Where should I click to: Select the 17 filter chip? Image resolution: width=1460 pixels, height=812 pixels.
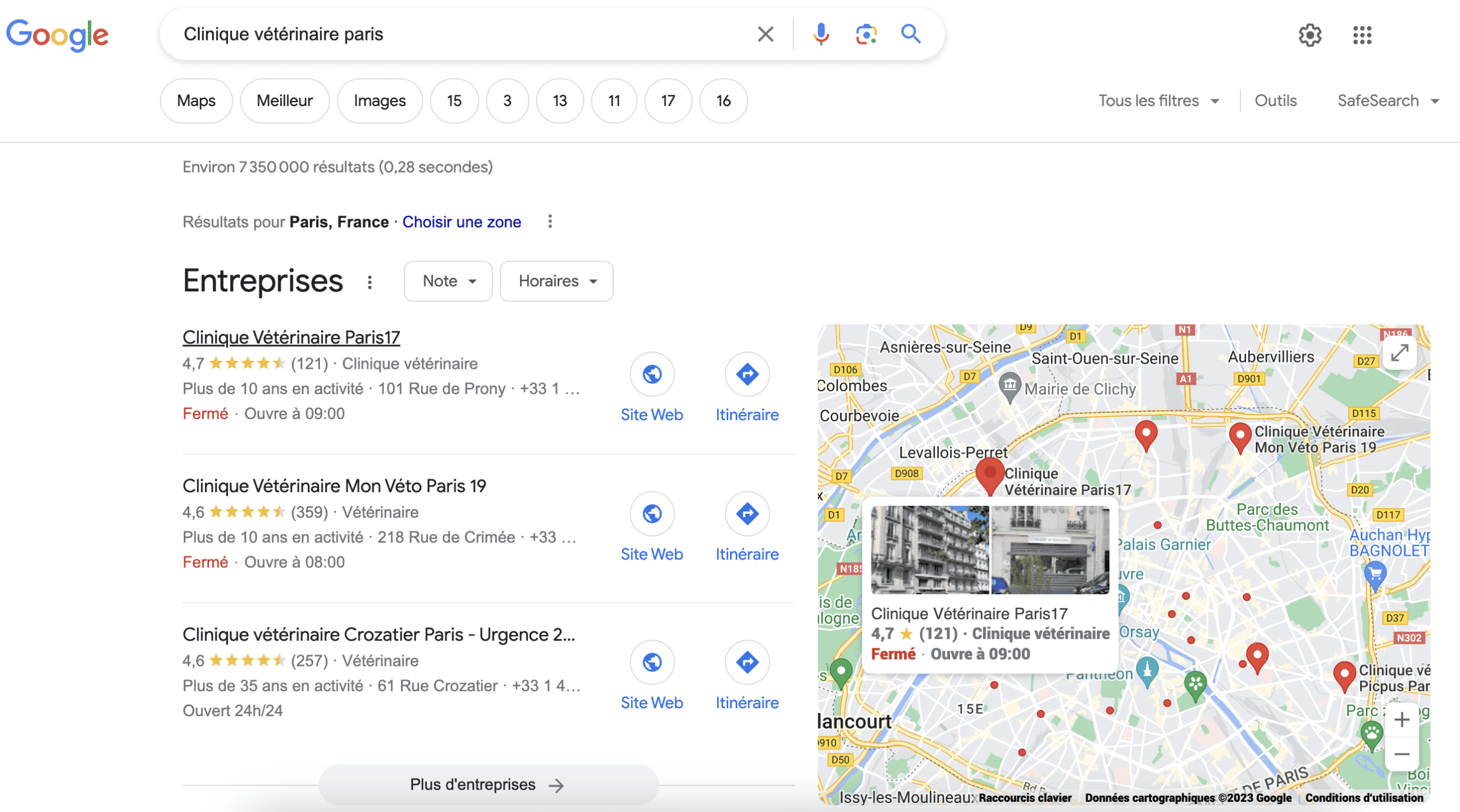click(668, 101)
